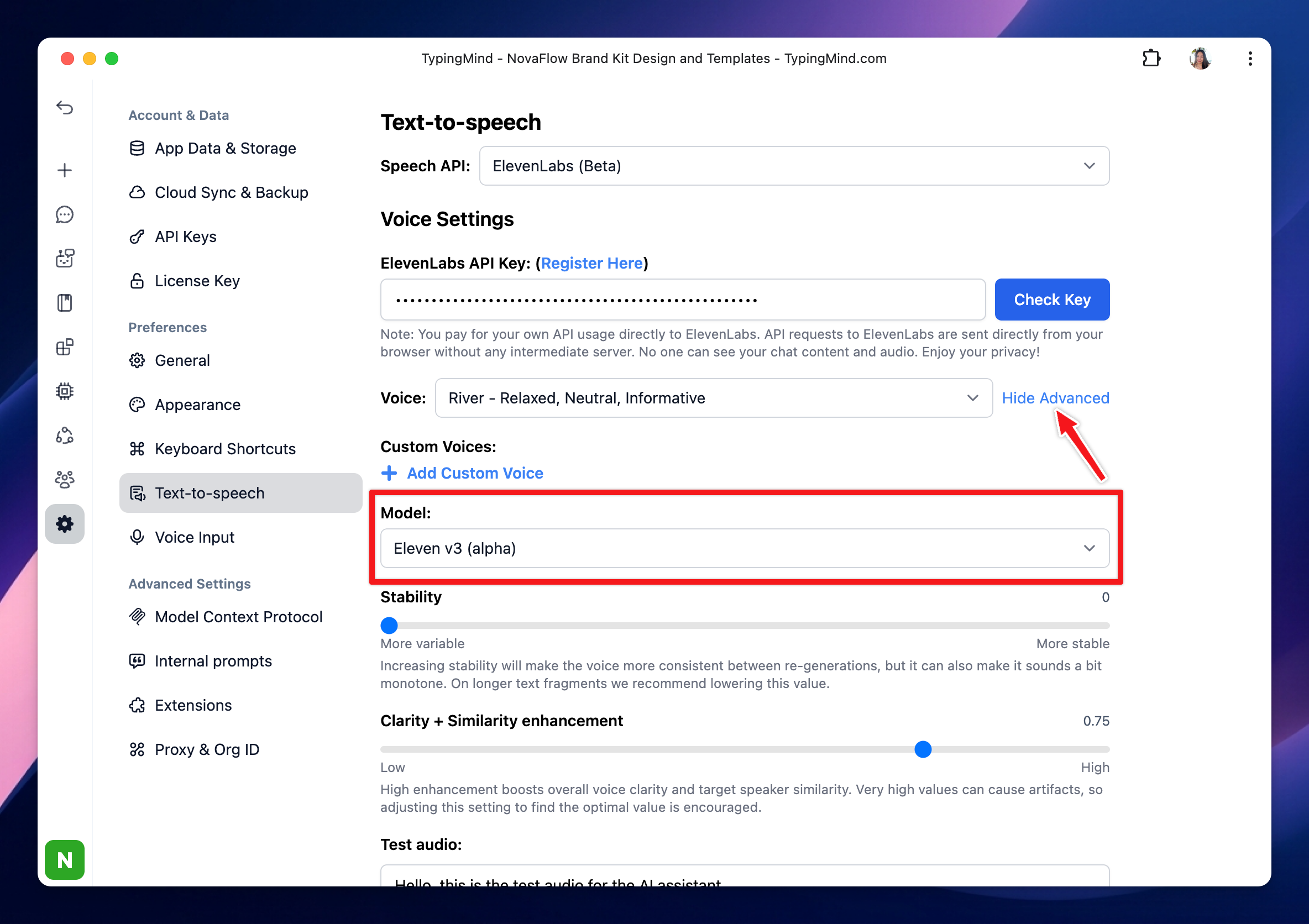The height and width of the screenshot is (924, 1309).
Task: Open the Model dropdown showing Eleven v3
Action: tap(745, 548)
